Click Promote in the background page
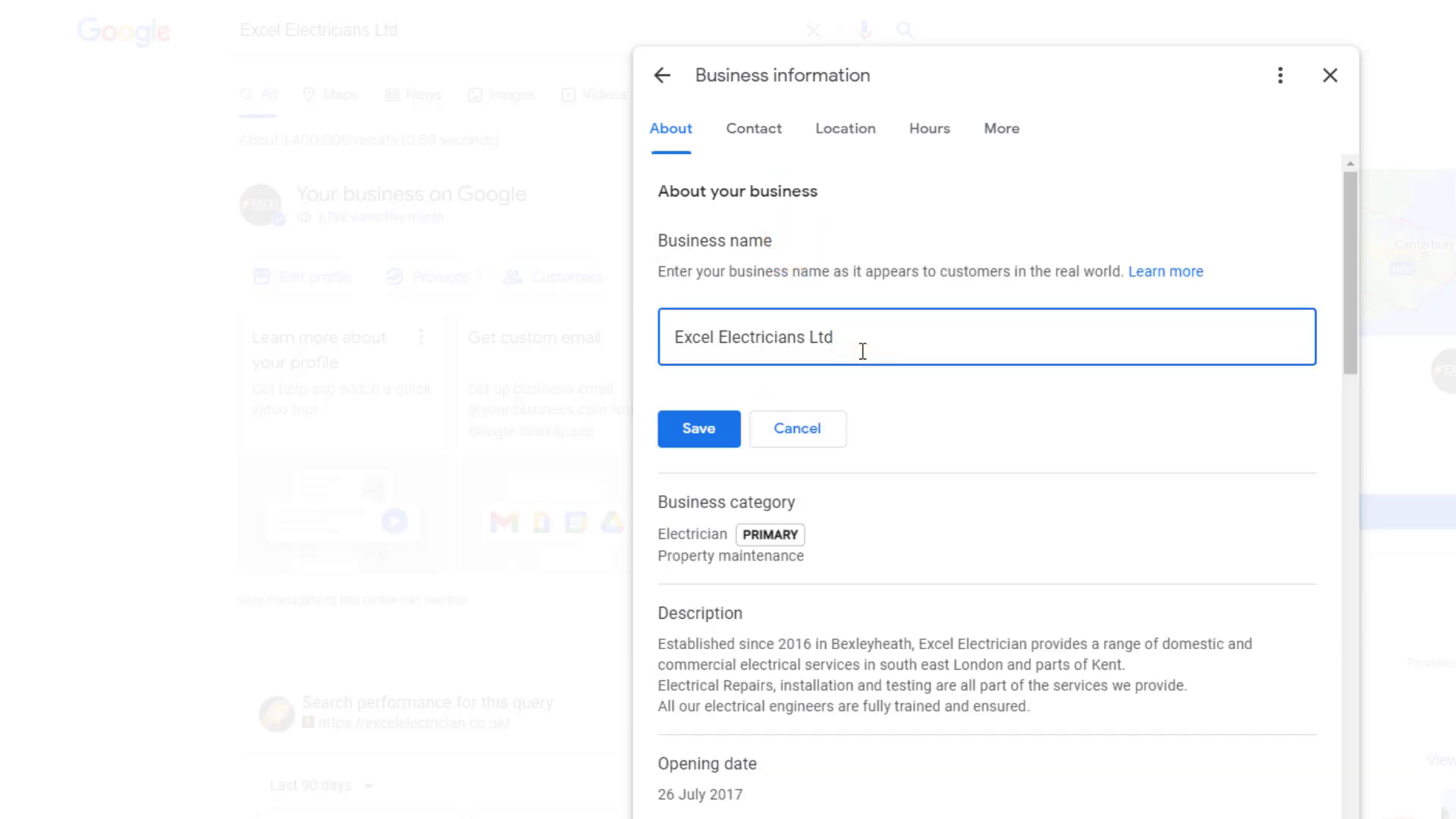The image size is (1456, 819). pyautogui.click(x=427, y=277)
